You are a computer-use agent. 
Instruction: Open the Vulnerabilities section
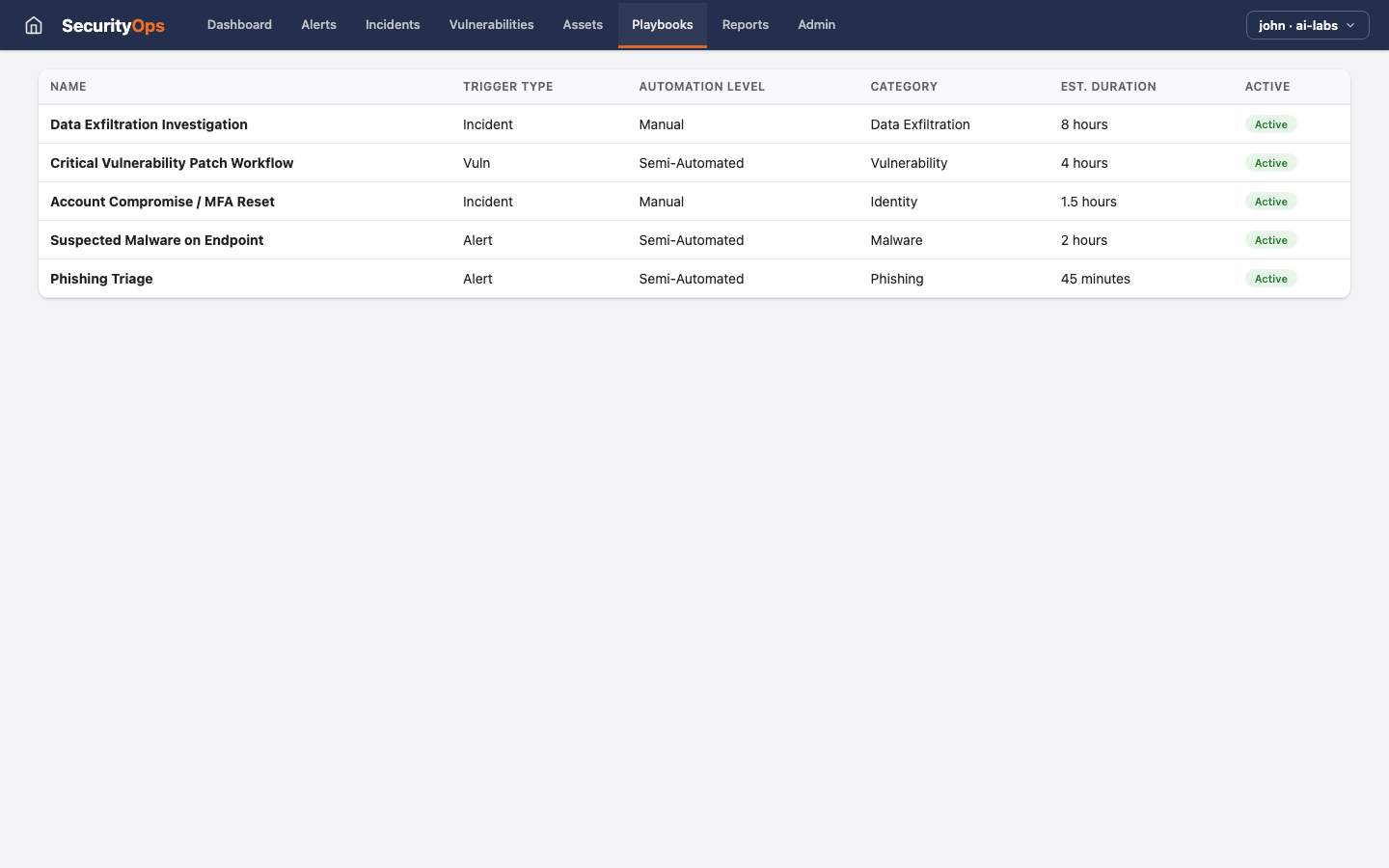tap(491, 25)
